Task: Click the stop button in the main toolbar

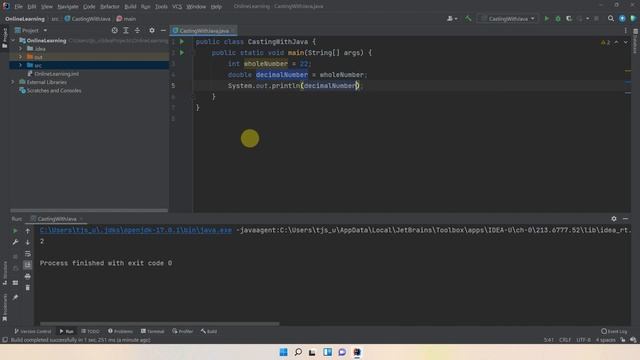Action: 596,19
